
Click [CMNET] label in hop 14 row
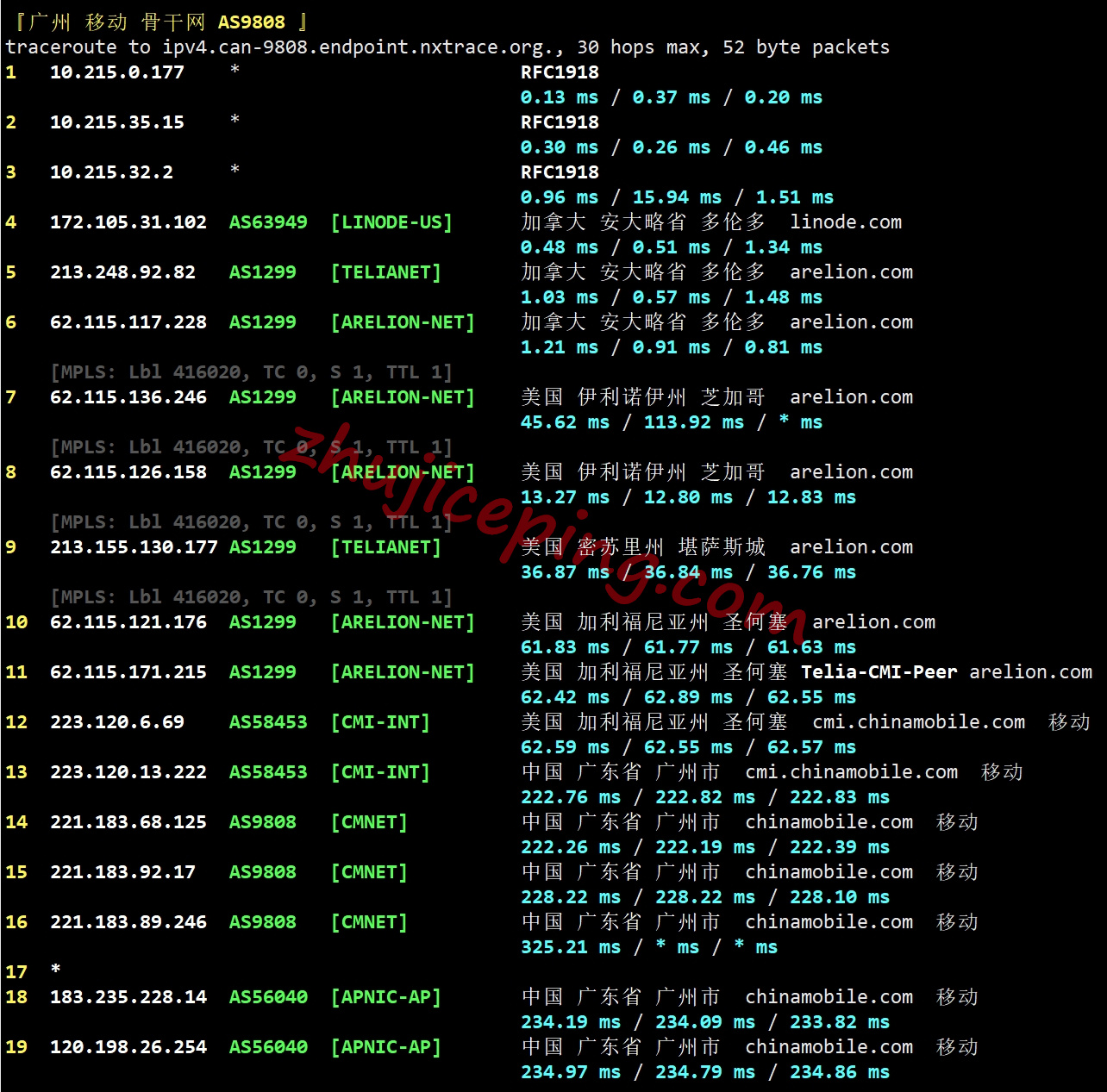[369, 822]
